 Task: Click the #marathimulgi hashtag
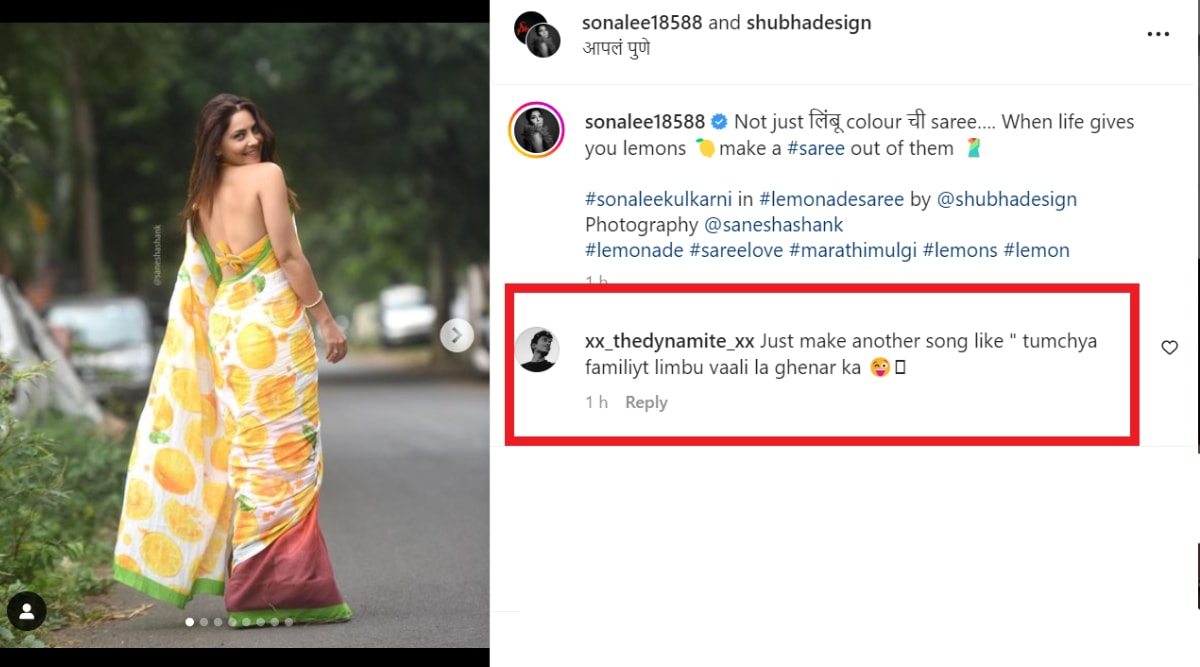[x=855, y=250]
